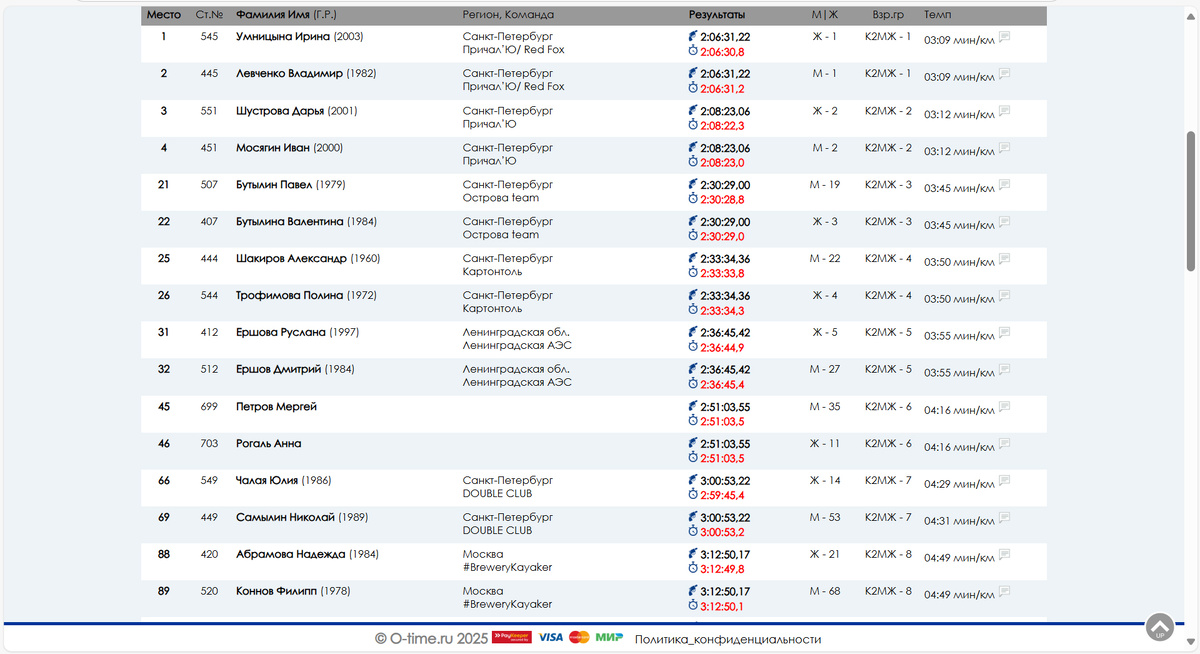1200x654 pixels.
Task: Click the Результаты column header
Action: [x=717, y=15]
